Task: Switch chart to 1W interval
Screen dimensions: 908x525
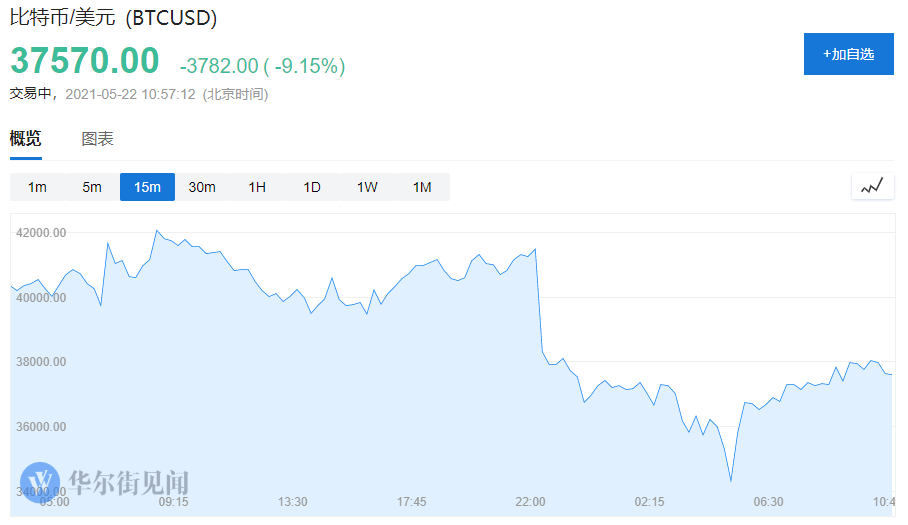Action: pyautogui.click(x=367, y=187)
